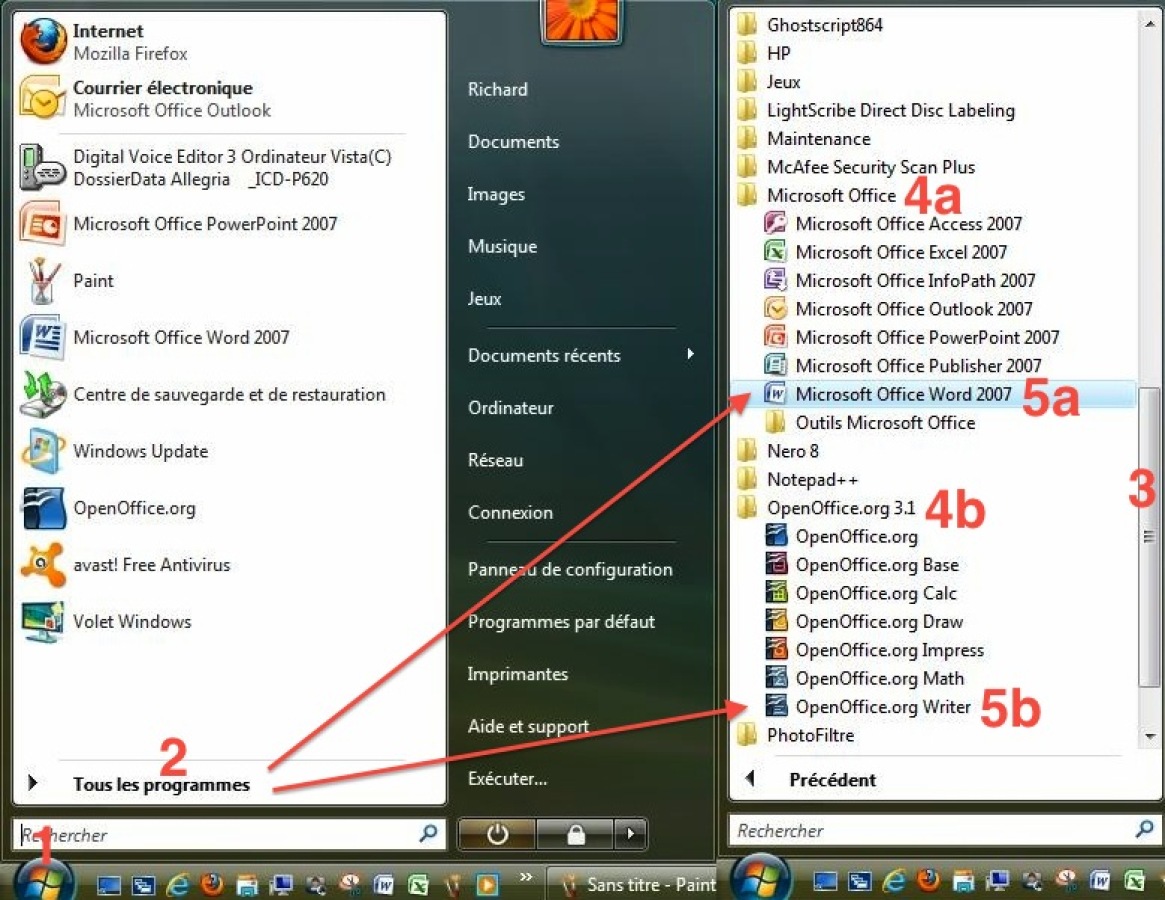This screenshot has height=900, width=1165.
Task: Open the Microsoft Office Publisher 2007 icon
Action: [775, 365]
